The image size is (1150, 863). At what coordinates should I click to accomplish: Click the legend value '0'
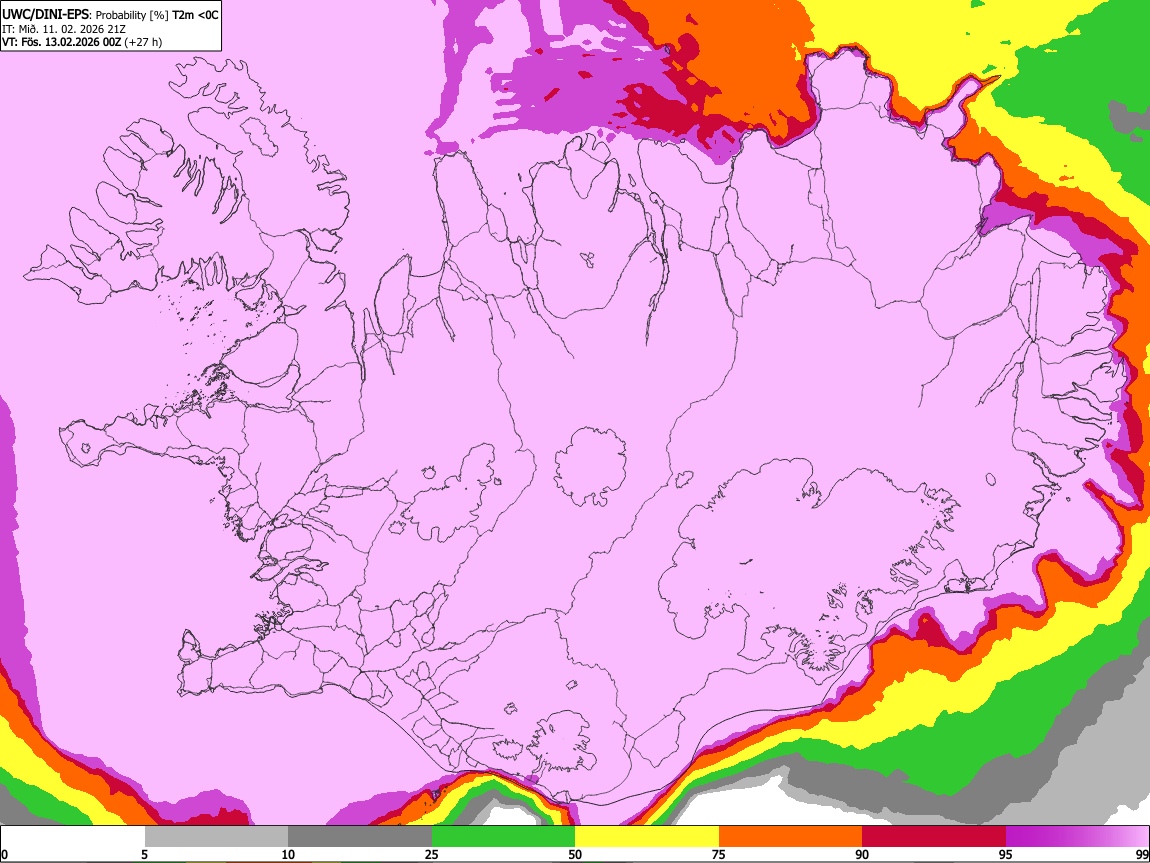click(5, 854)
